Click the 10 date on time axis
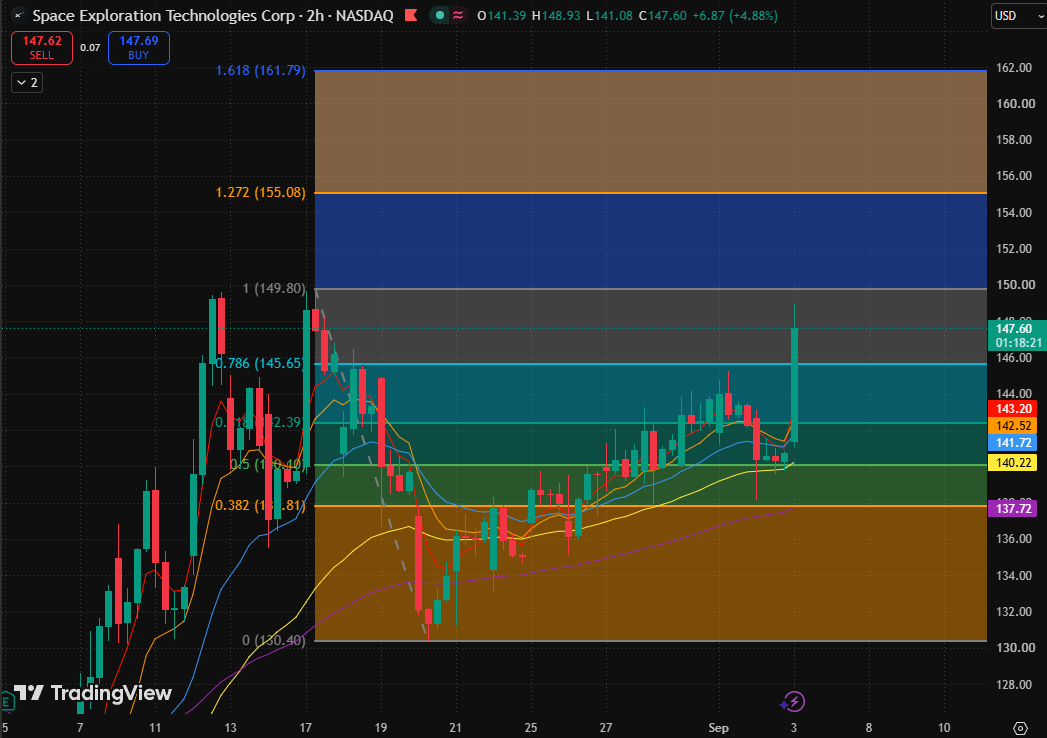Viewport: 1047px width, 738px height. (x=944, y=728)
